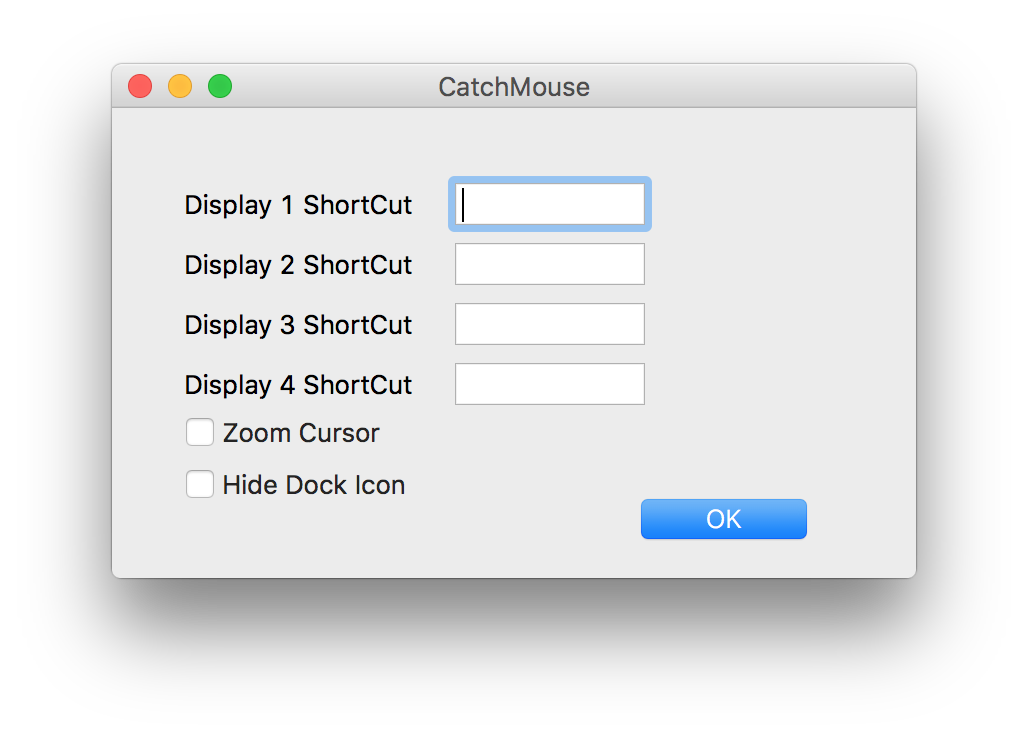Minimize CatchMouse using the yellow button
1028x738 pixels.
point(180,86)
